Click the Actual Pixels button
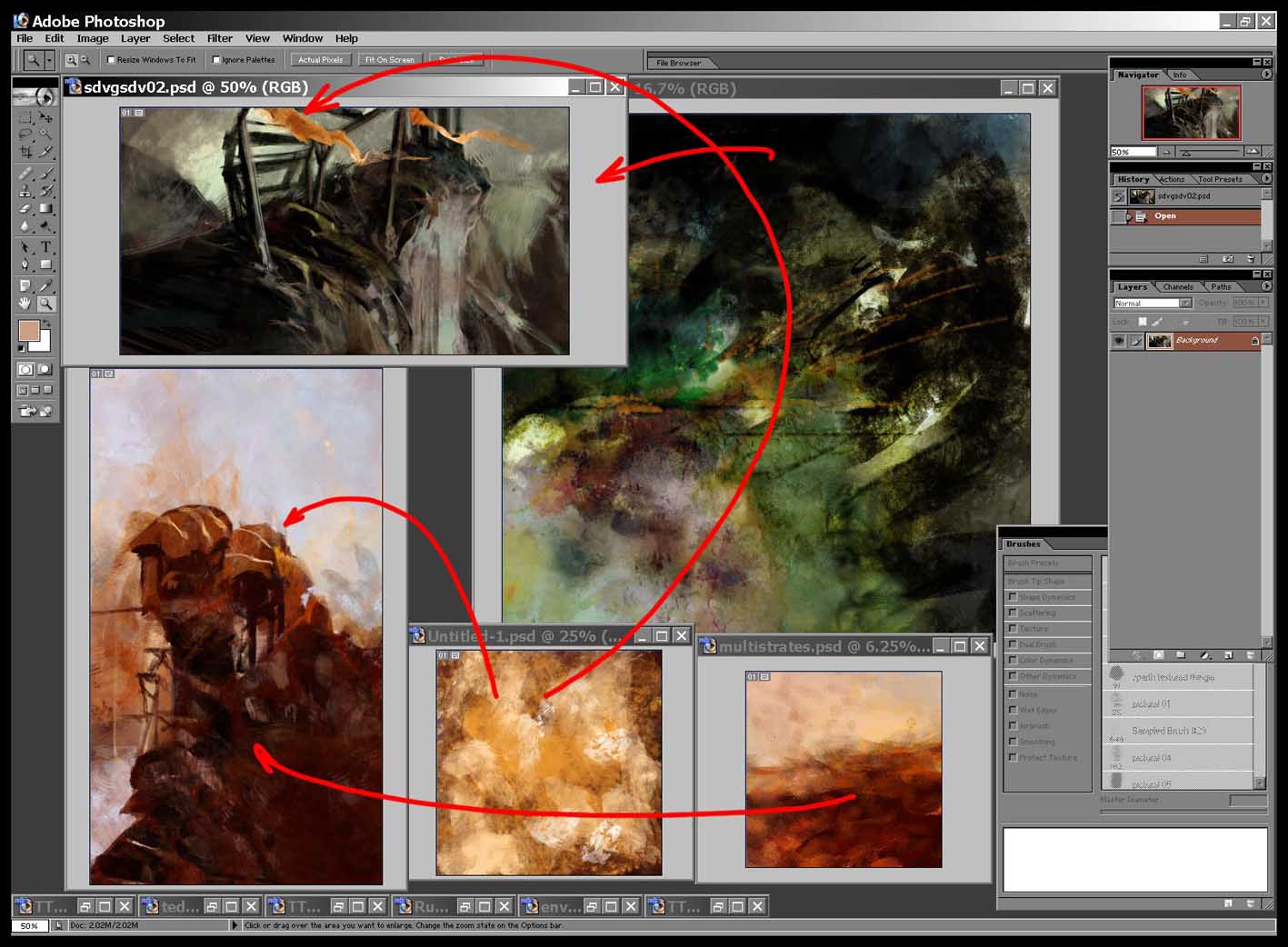Viewport: 1288px width, 947px height. [321, 60]
